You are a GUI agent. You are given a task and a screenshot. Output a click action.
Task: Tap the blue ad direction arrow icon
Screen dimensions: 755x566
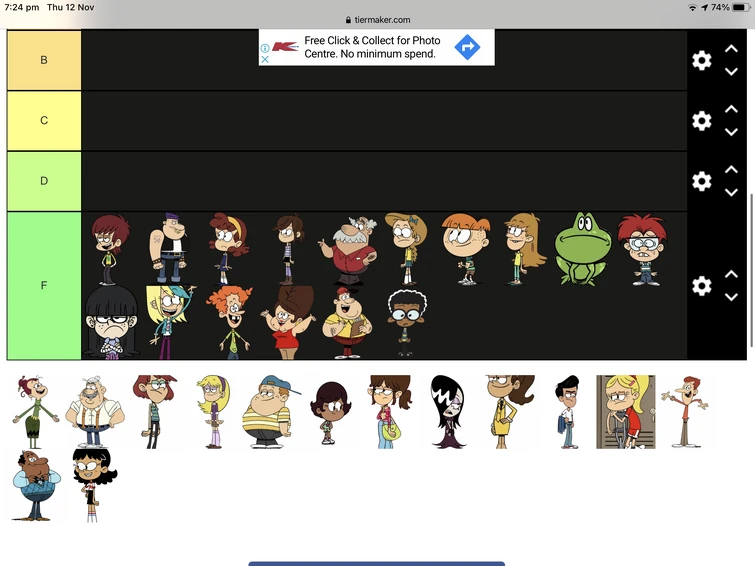click(467, 47)
